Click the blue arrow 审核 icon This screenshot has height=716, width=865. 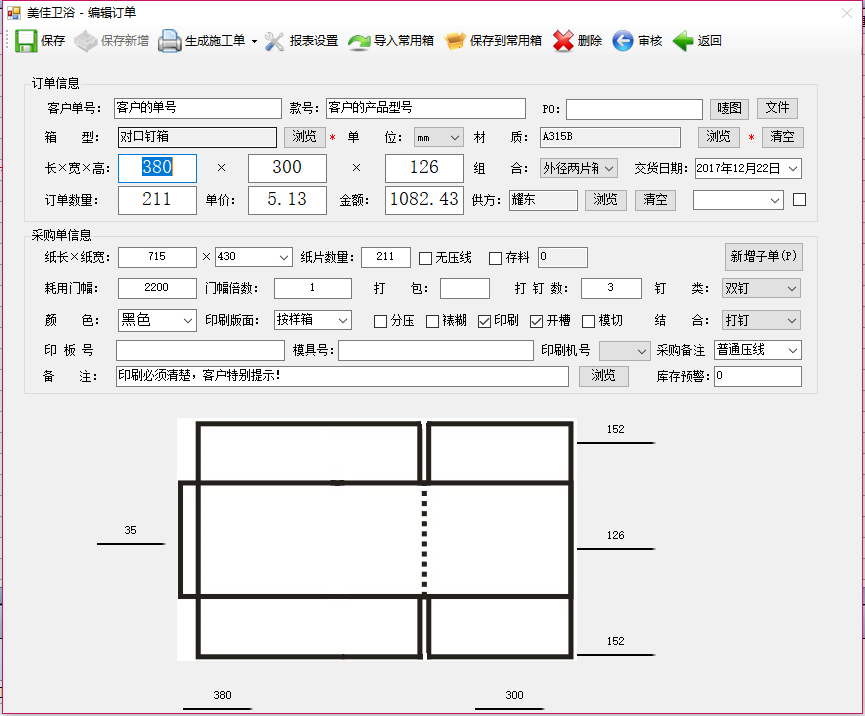pyautogui.click(x=623, y=41)
